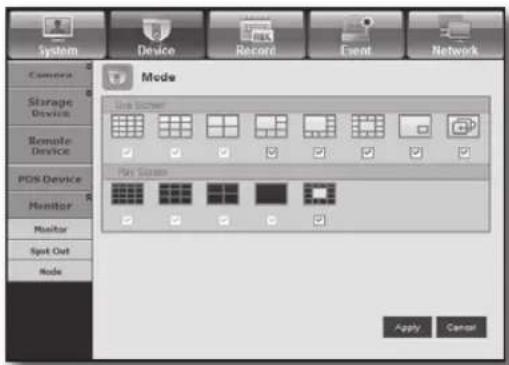Open the Event tab
509x365 pixels.
click(355, 35)
